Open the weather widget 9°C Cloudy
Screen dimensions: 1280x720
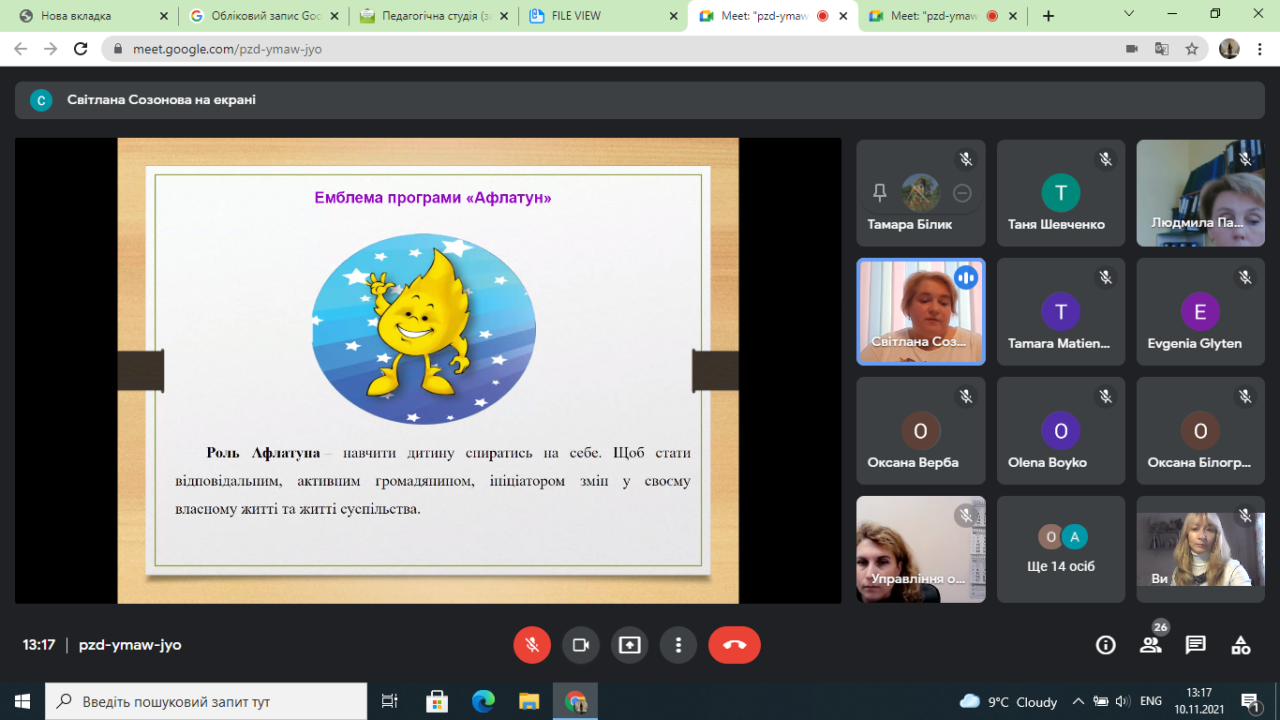(1008, 701)
